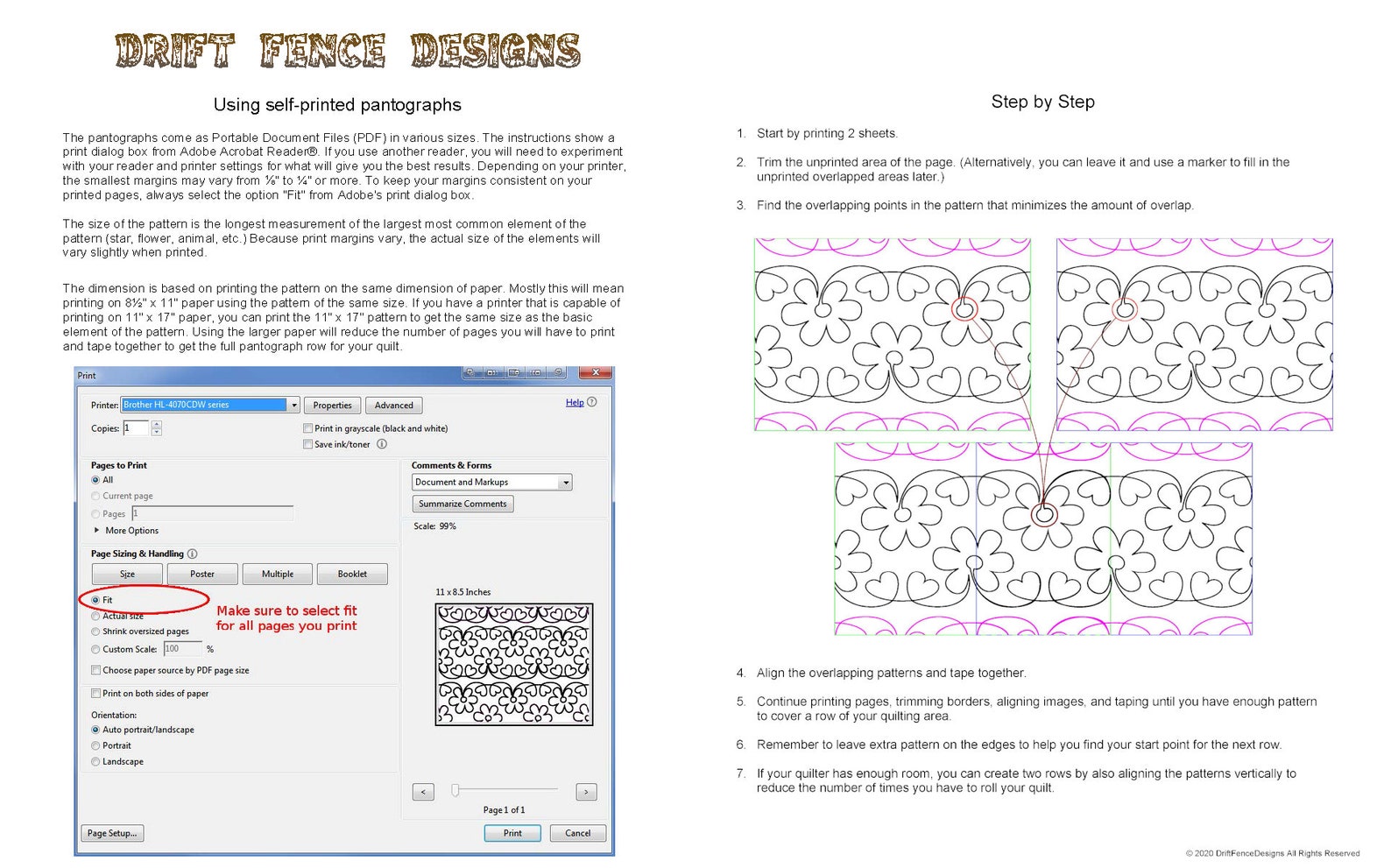
Task: Close the Print dialog window
Action: tap(596, 373)
